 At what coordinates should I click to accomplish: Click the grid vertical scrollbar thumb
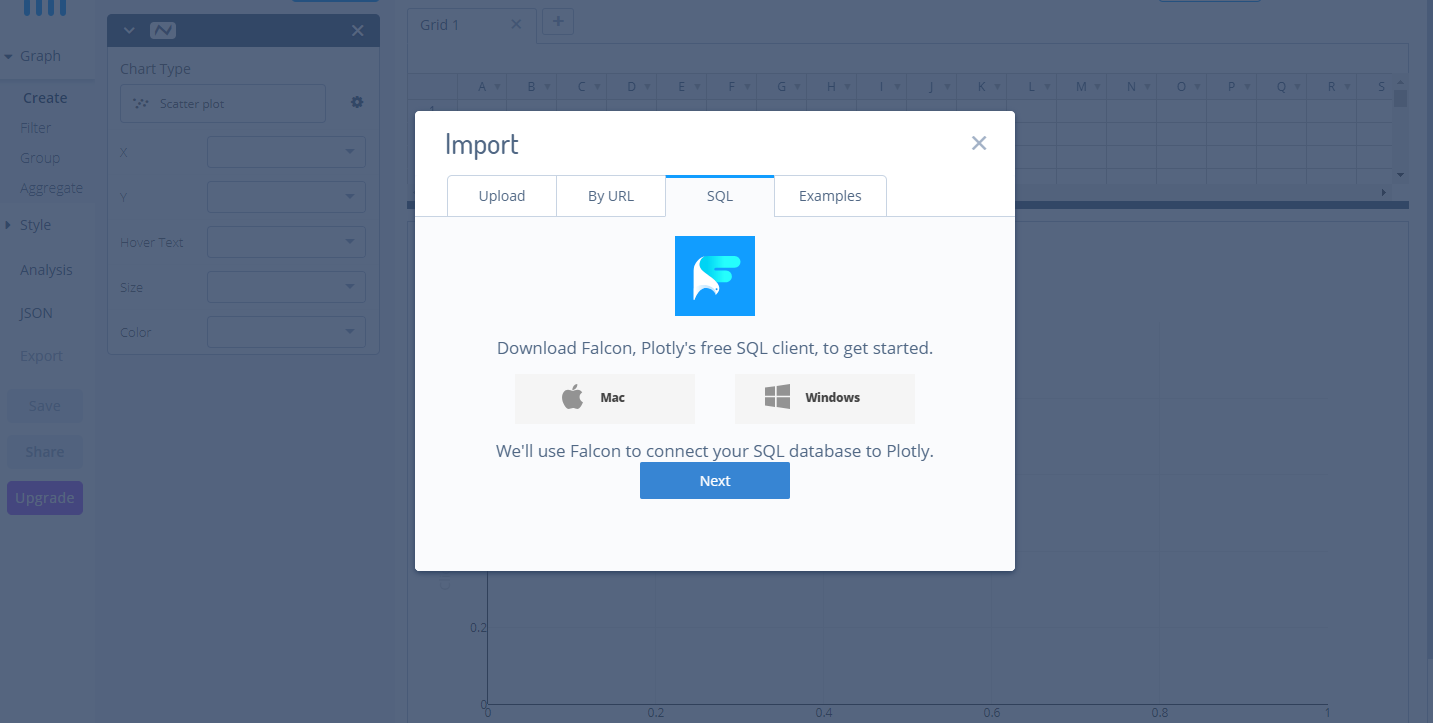1400,98
